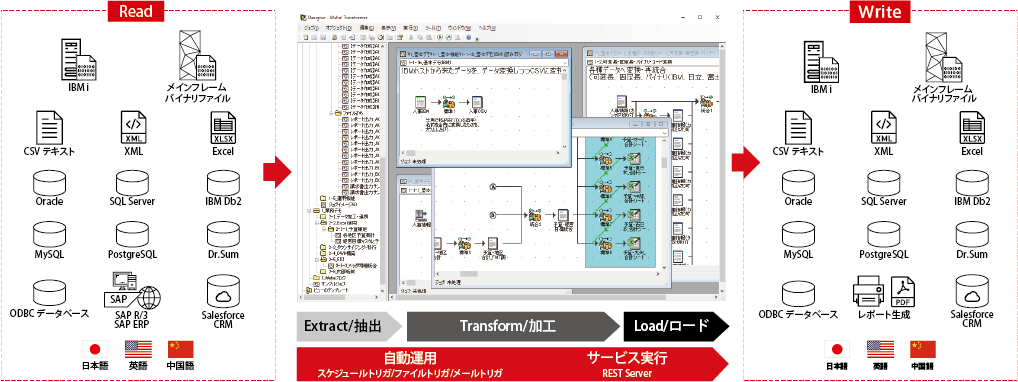This screenshot has height=382, width=1018.
Task: Select the PostgreSQL icon in Read panel
Action: 132,235
